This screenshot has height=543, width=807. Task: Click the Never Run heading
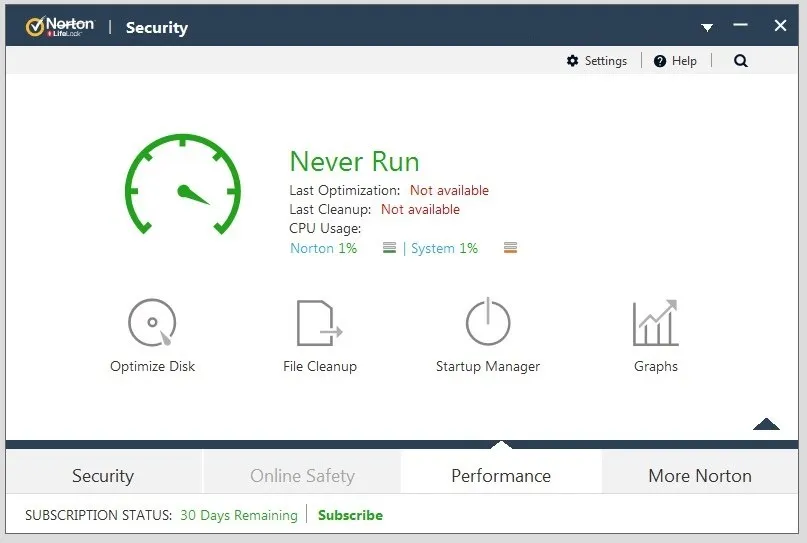pyautogui.click(x=355, y=162)
